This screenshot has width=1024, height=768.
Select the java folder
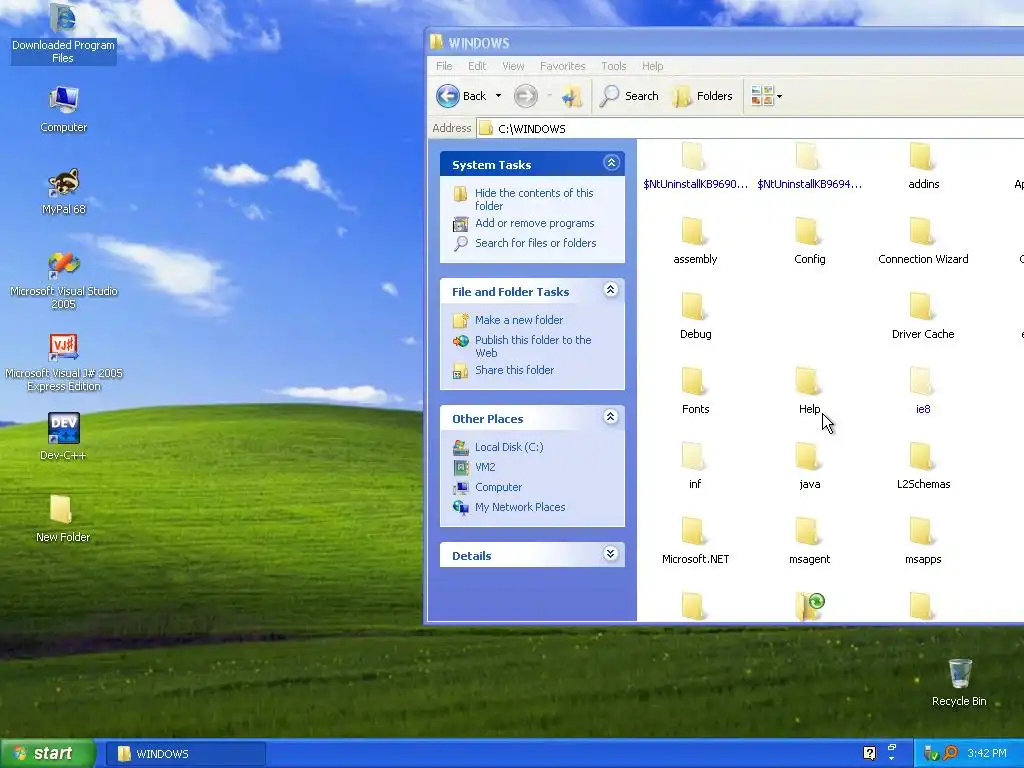tap(809, 467)
